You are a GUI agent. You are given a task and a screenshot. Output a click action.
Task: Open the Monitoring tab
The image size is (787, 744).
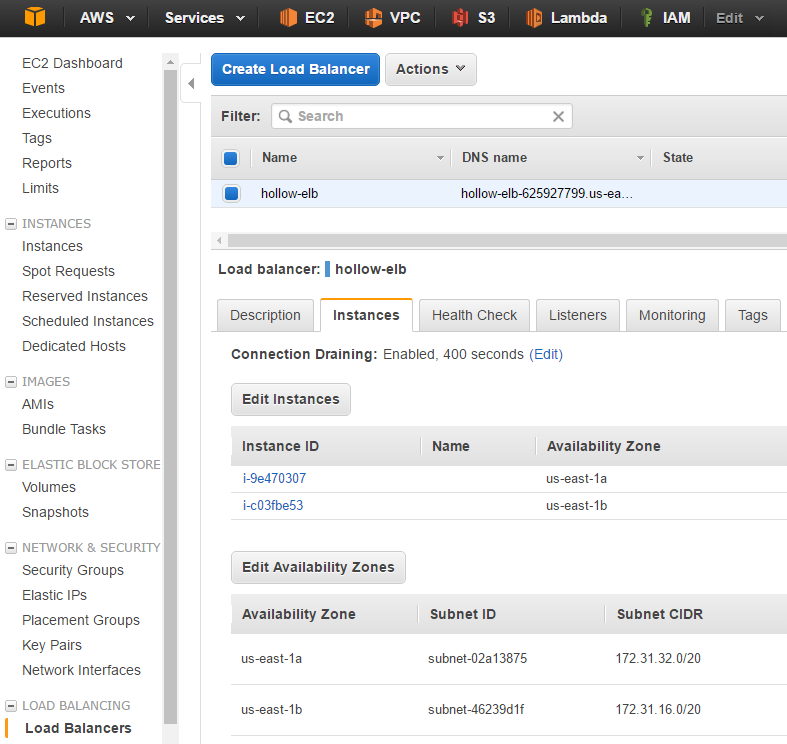pyautogui.click(x=672, y=315)
